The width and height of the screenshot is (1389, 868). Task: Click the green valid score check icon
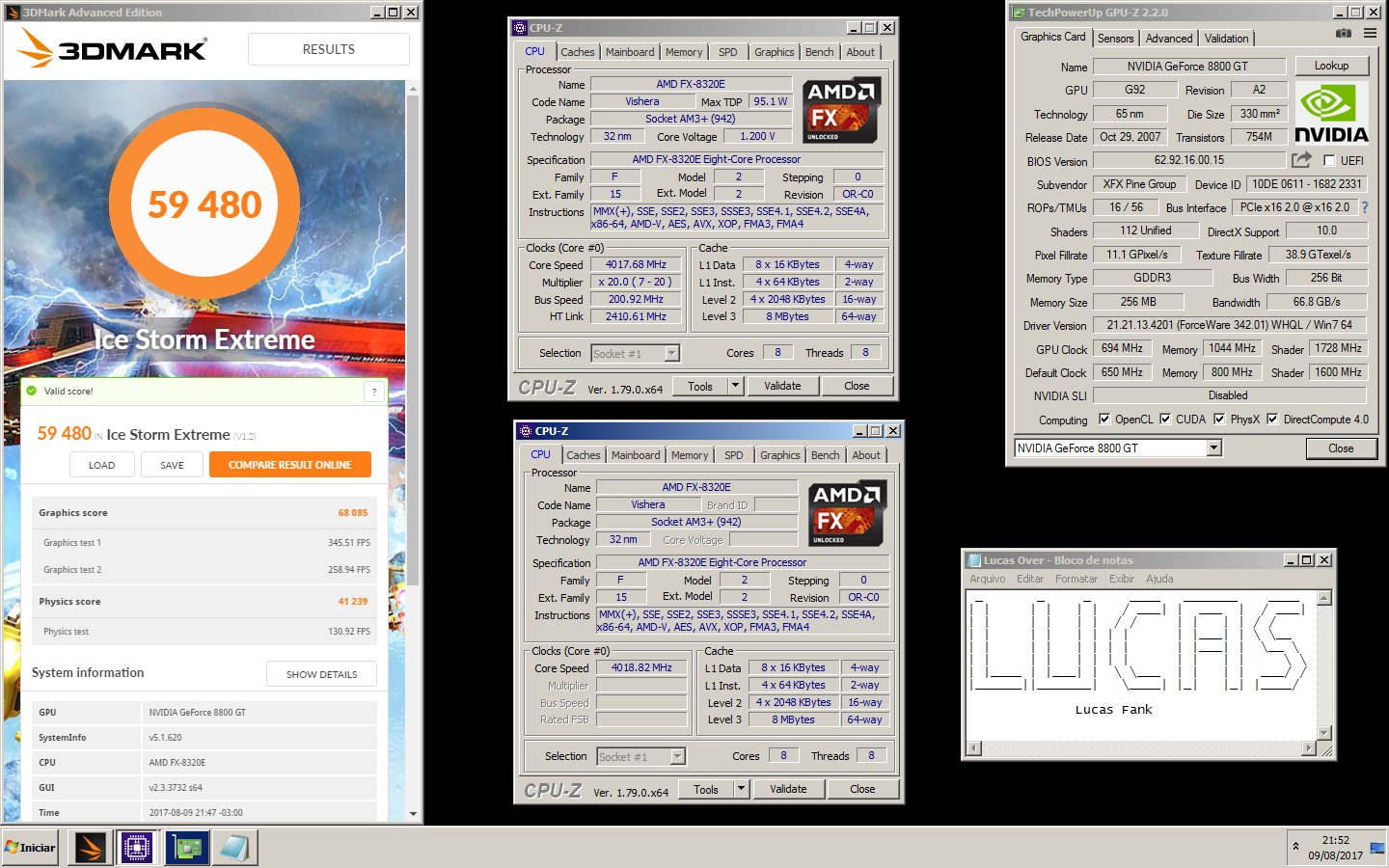pyautogui.click(x=32, y=391)
